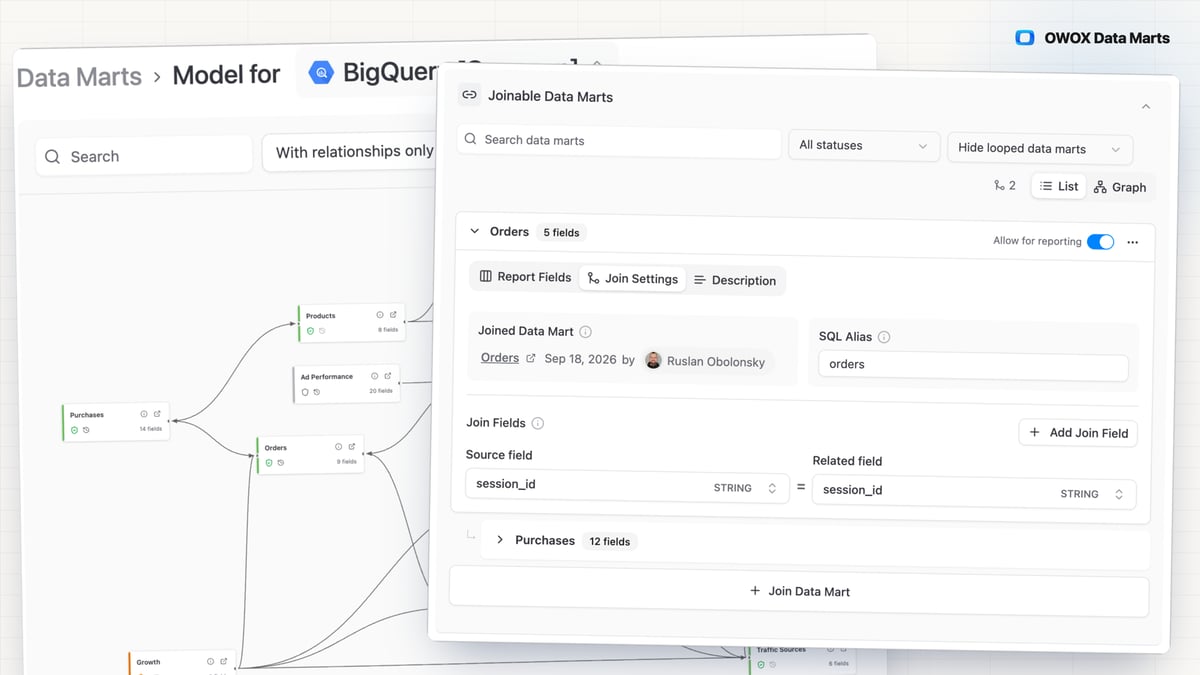
Task: Collapse the Orders section chevron
Action: (475, 231)
